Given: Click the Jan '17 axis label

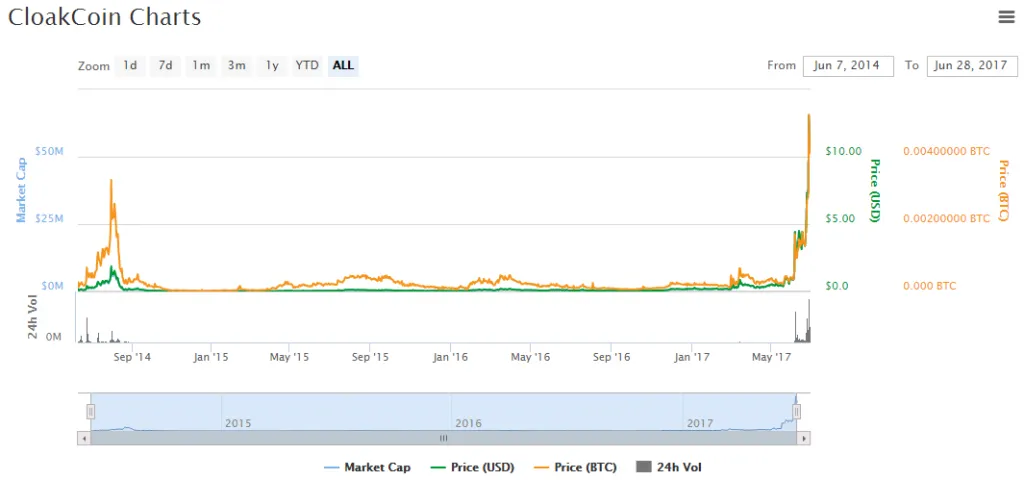Looking at the screenshot, I should pos(692,357).
